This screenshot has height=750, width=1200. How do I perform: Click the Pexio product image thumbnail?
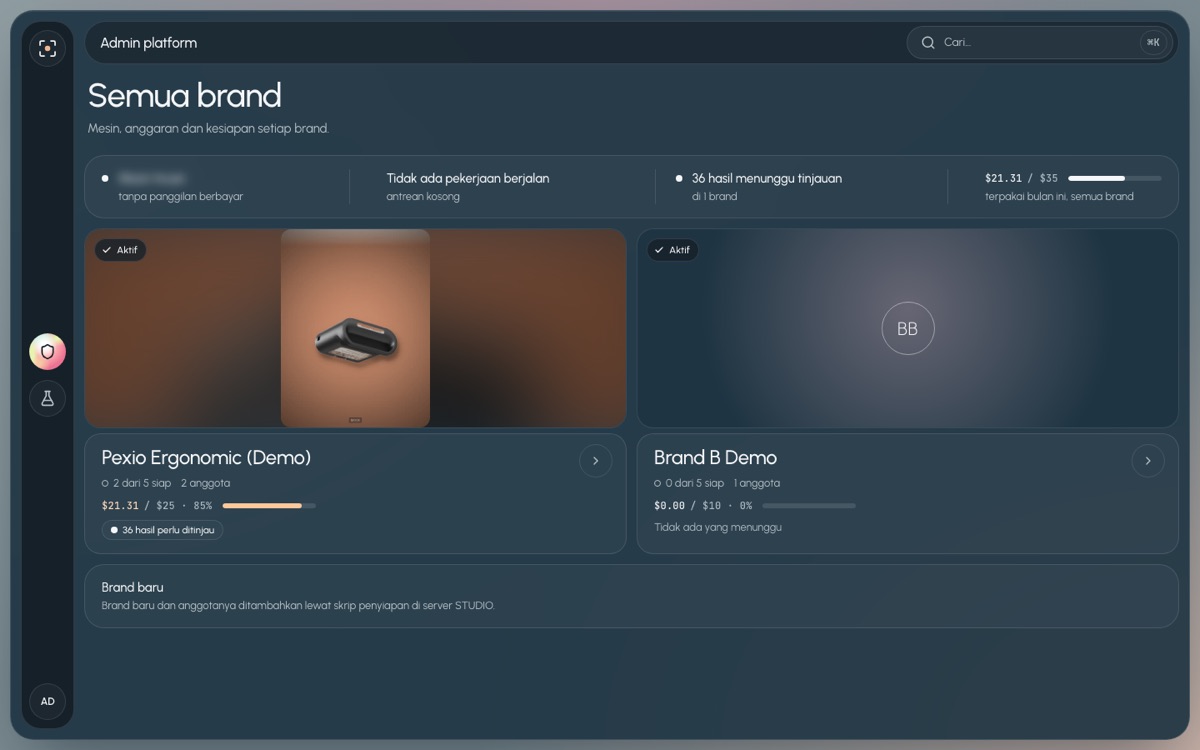point(355,328)
